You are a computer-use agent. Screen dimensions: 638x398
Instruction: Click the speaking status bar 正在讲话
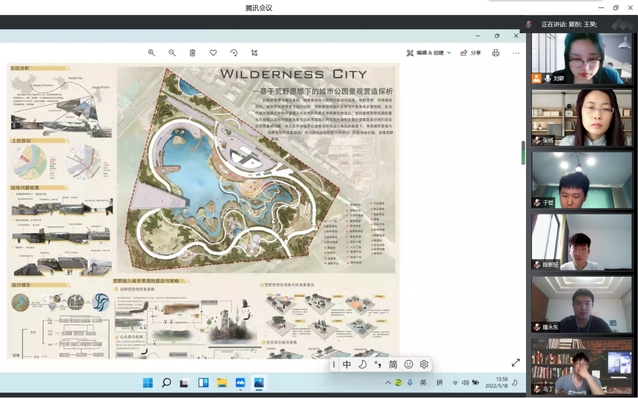[569, 24]
